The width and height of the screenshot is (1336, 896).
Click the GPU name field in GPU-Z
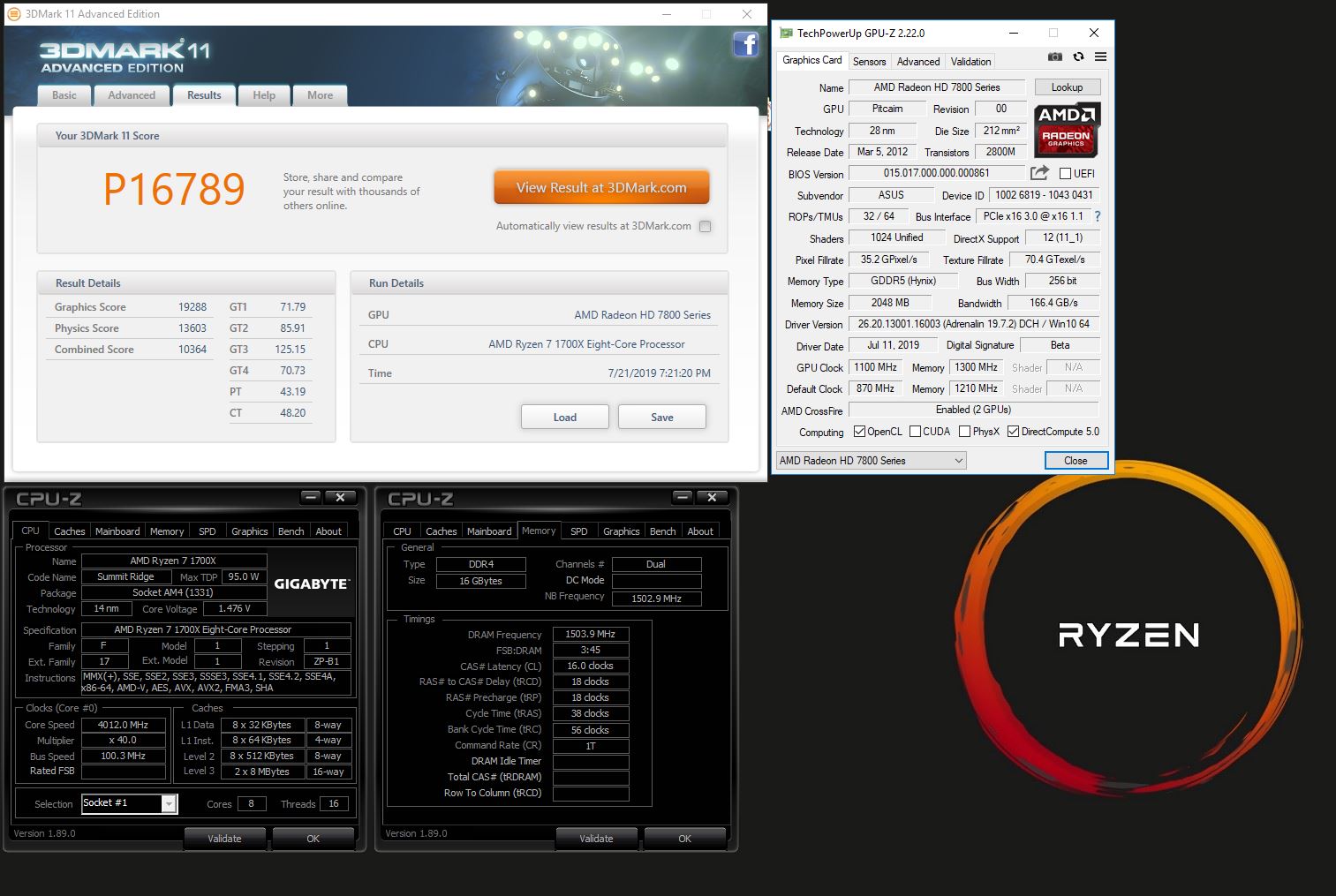click(x=937, y=87)
